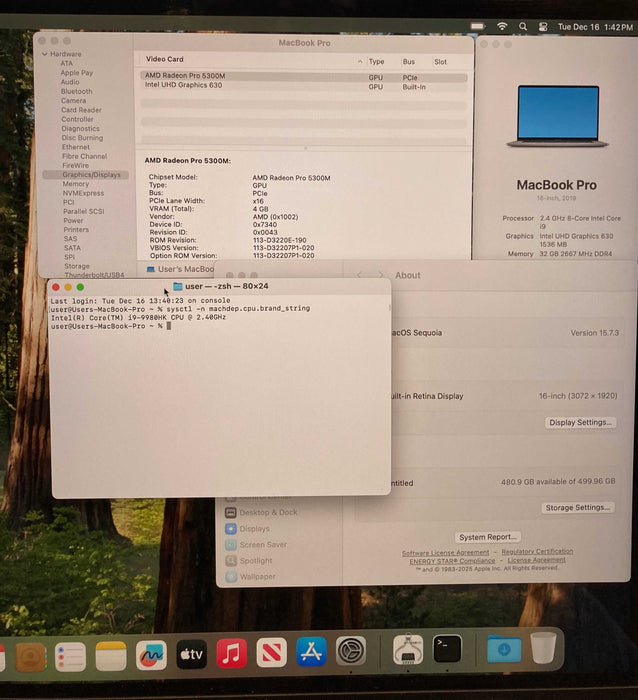Check the battery status in menu bar
This screenshot has width=638, height=700.
click(478, 26)
